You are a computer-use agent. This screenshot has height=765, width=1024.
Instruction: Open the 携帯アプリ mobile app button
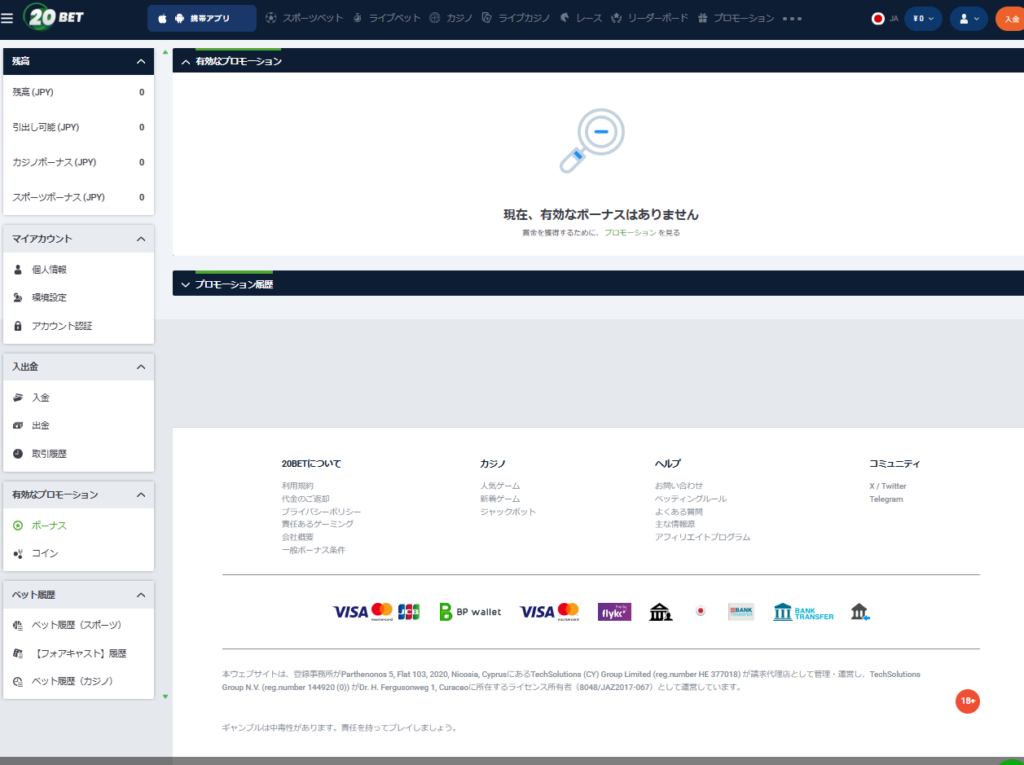202,18
